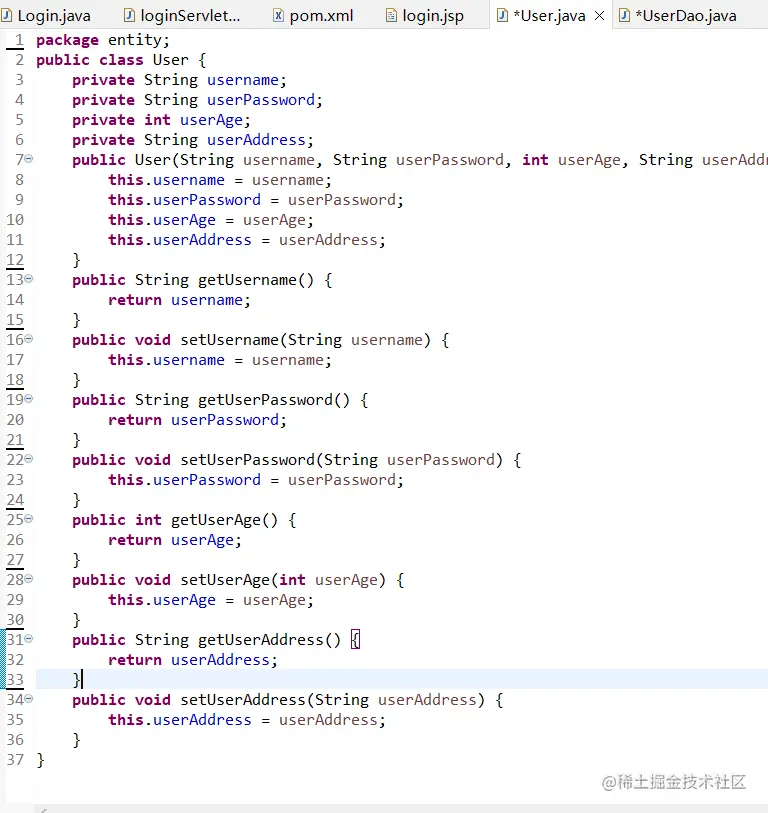
Task: Open the loginServlet editor tab
Action: [183, 16]
